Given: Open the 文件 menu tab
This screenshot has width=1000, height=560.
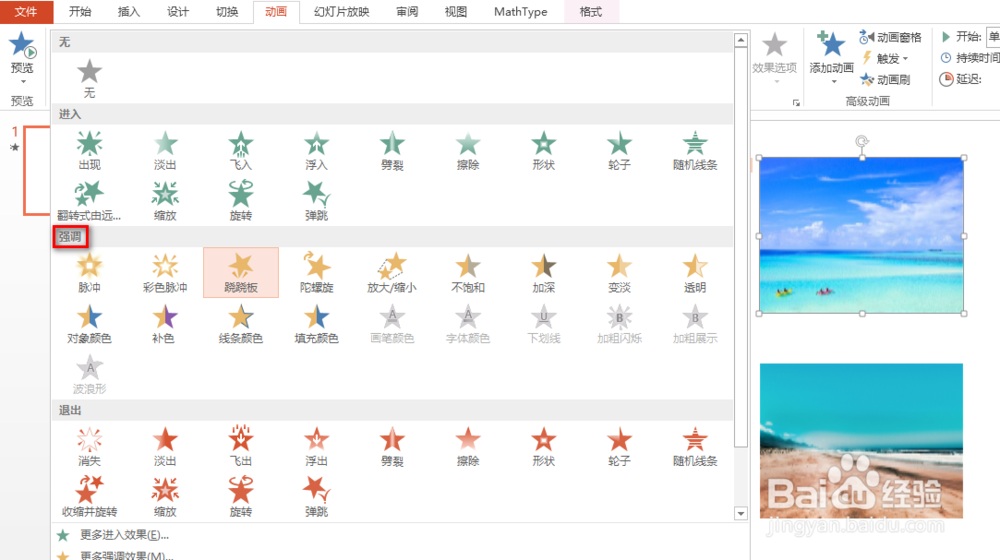Looking at the screenshot, I should pyautogui.click(x=26, y=11).
